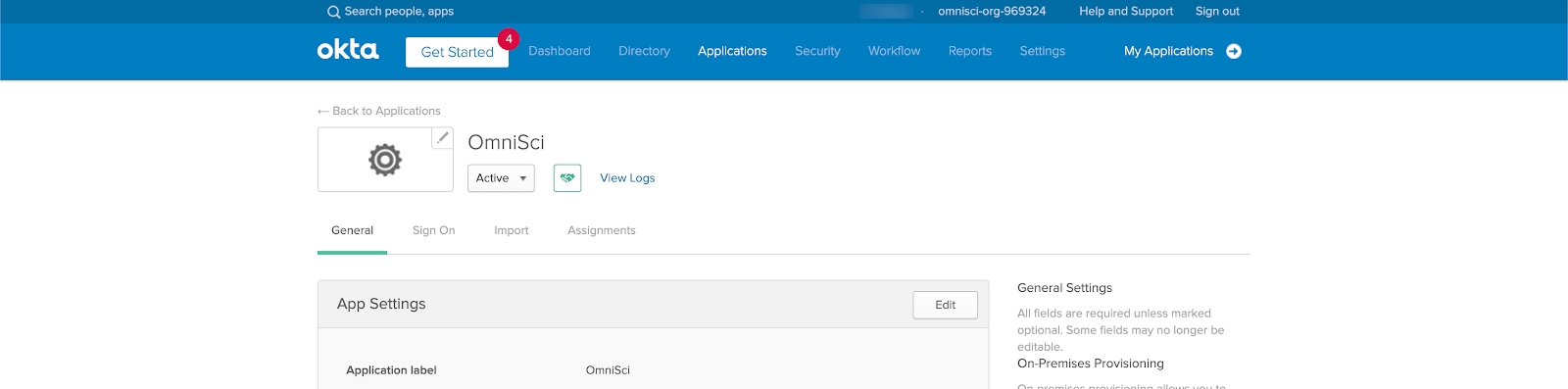Click the search magnifier icon

333,12
